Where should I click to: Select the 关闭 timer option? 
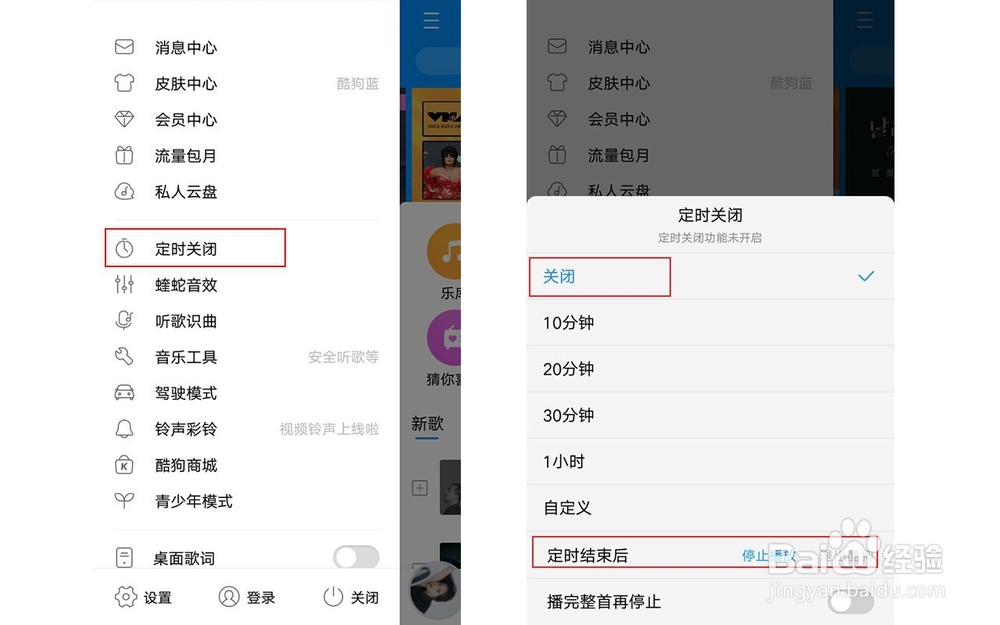[x=710, y=276]
